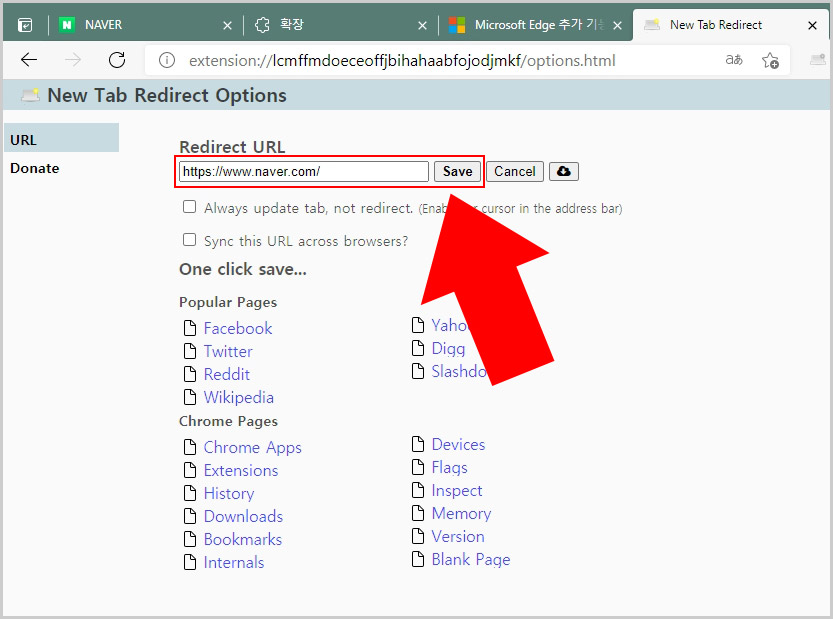Set redirect to Downloads link
The image size is (833, 619).
pyautogui.click(x=243, y=516)
